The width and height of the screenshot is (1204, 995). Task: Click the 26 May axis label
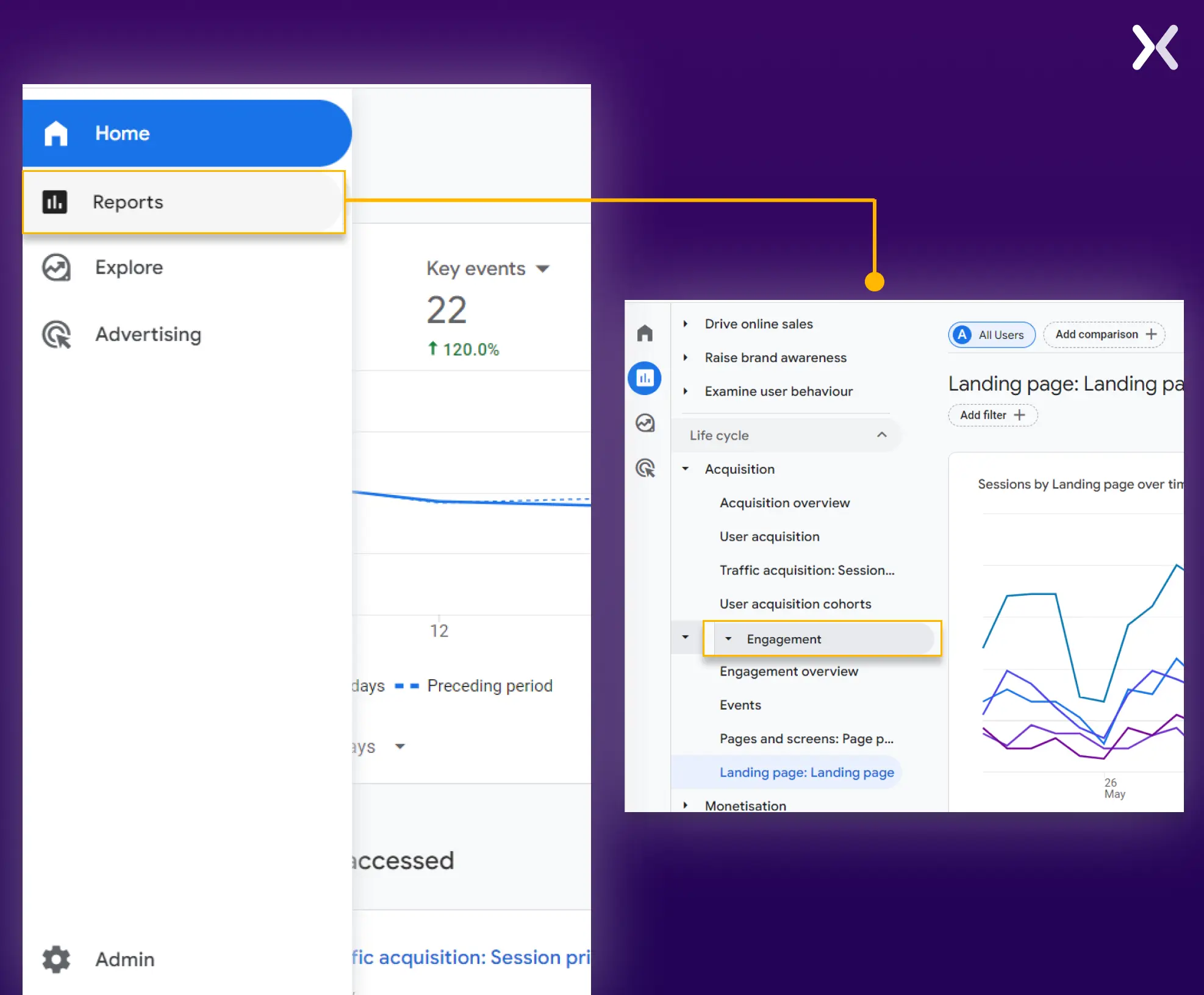coord(1114,788)
